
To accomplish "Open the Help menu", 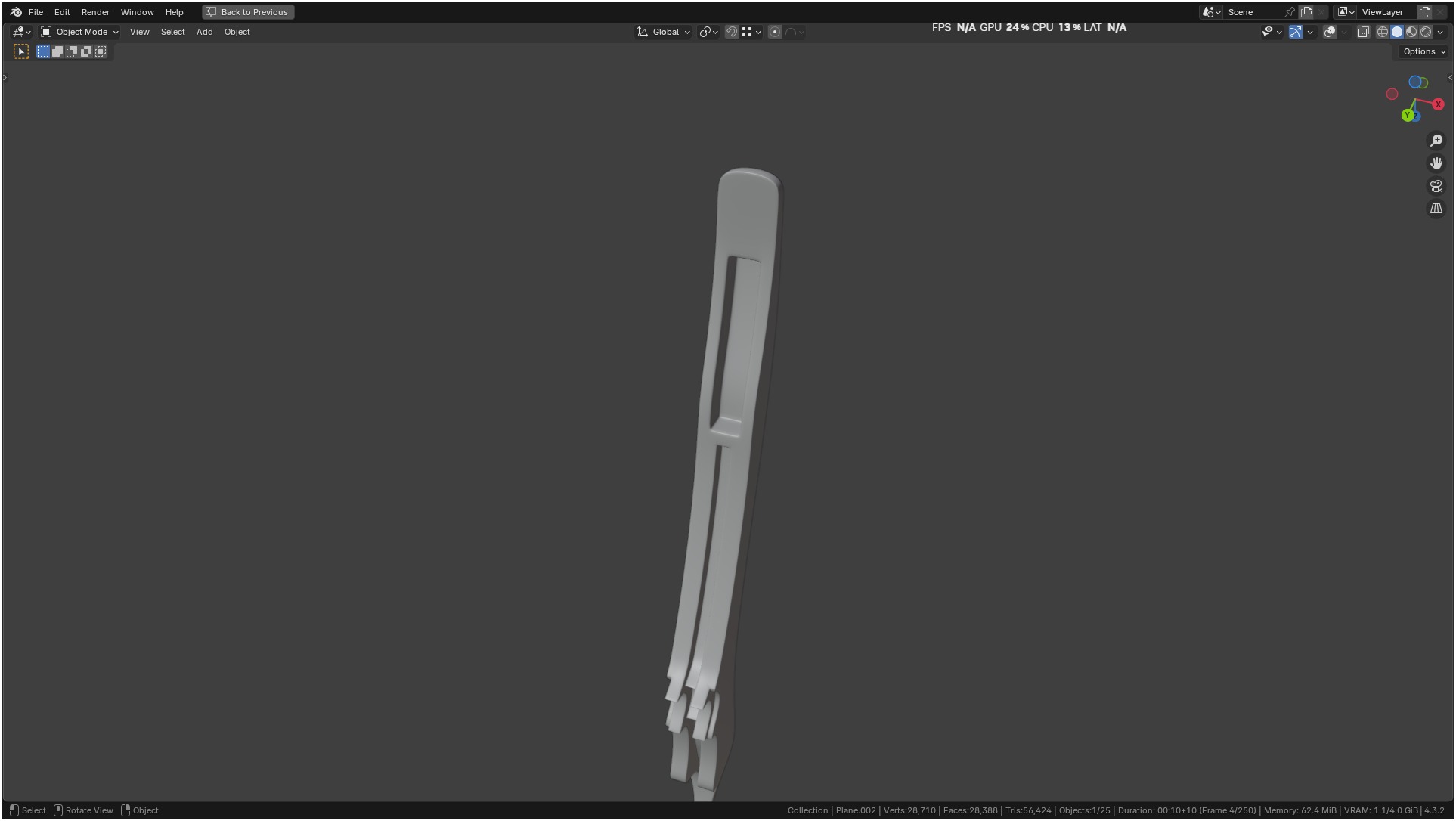I will tap(174, 12).
